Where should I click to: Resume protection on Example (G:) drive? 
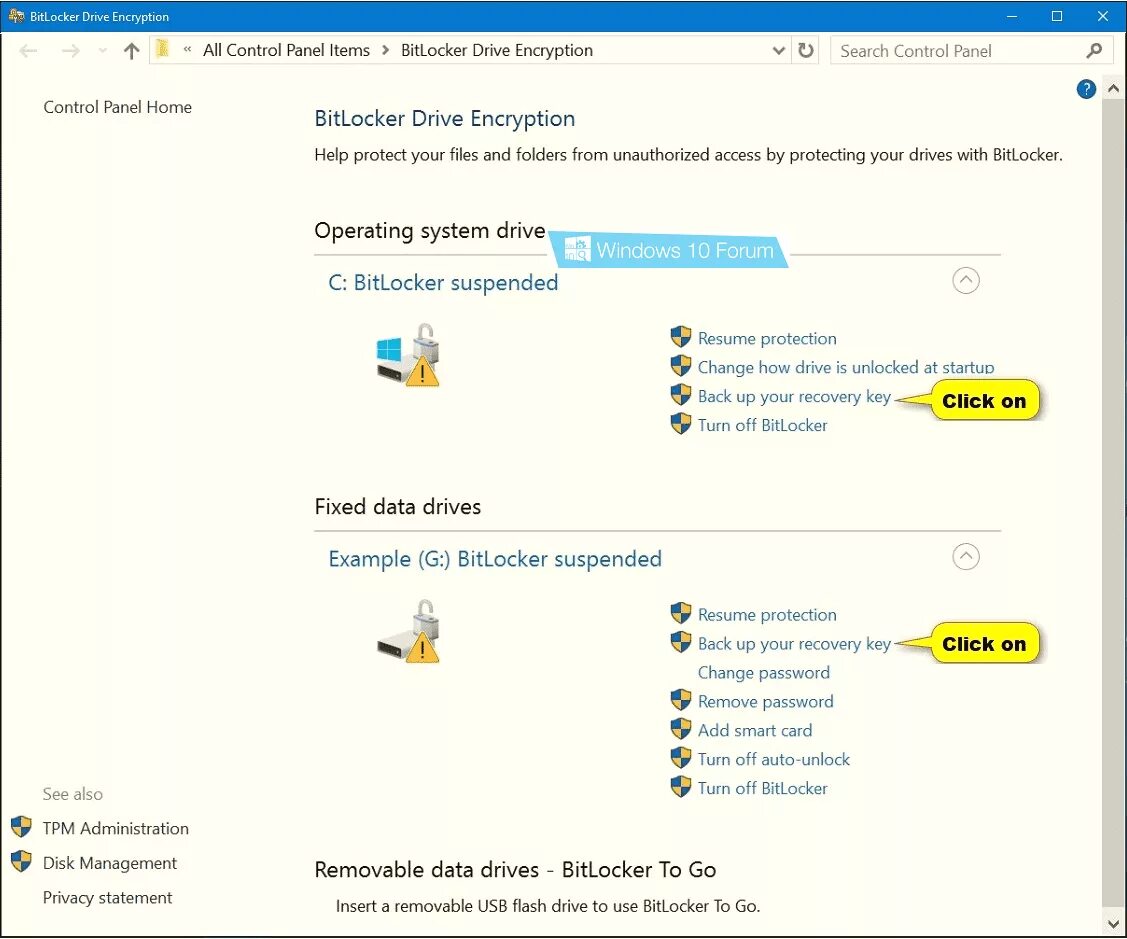767,615
